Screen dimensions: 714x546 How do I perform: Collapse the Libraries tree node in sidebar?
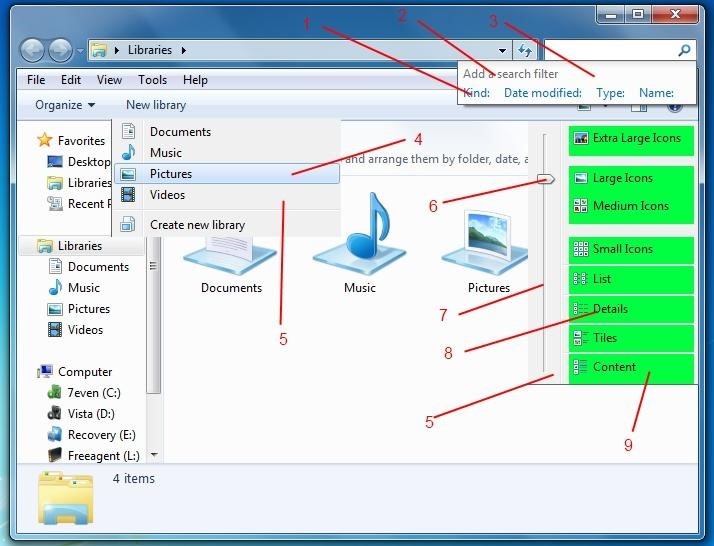click(x=27, y=246)
